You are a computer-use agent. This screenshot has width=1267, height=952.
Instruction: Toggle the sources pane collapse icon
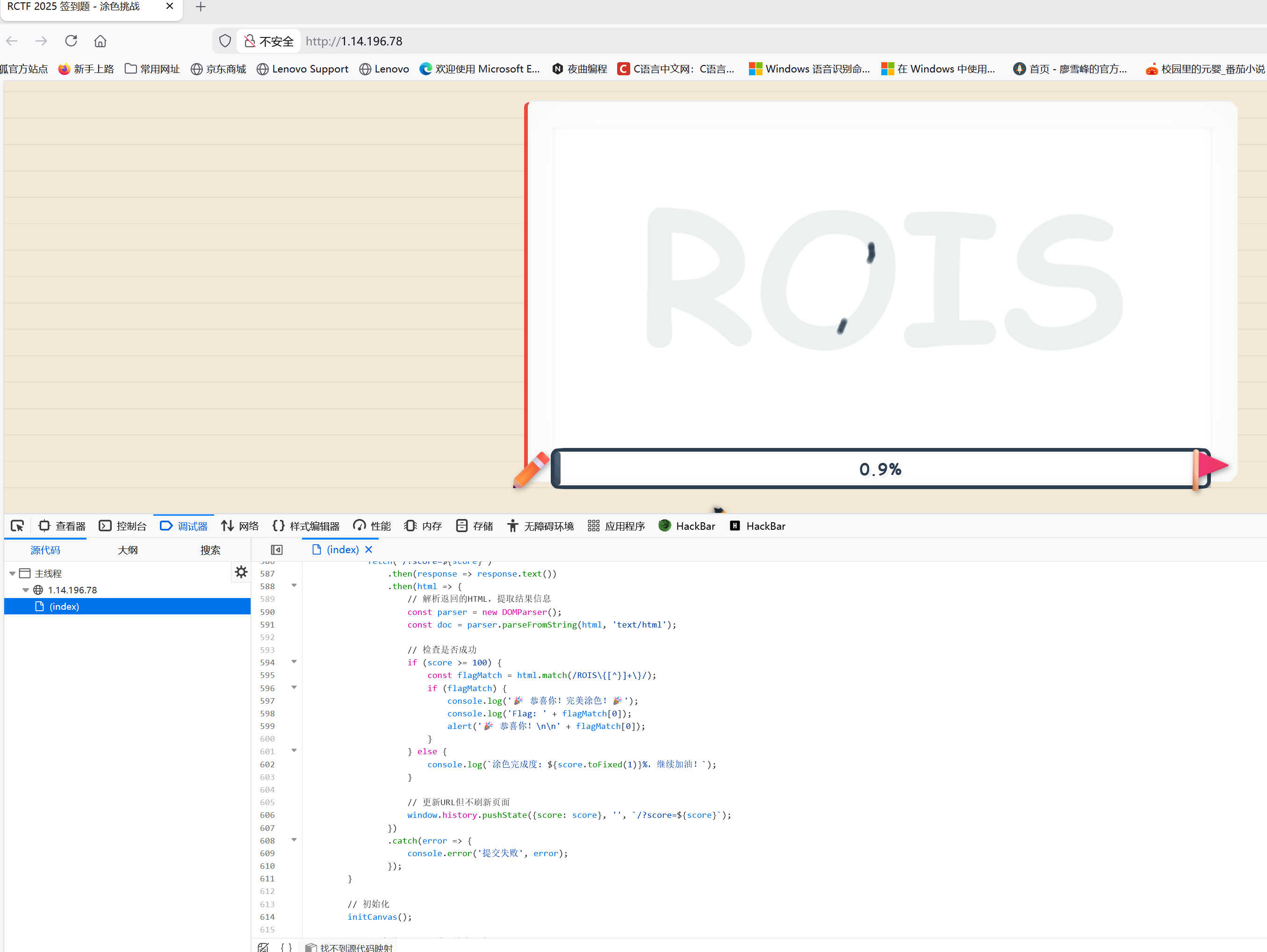[x=277, y=550]
